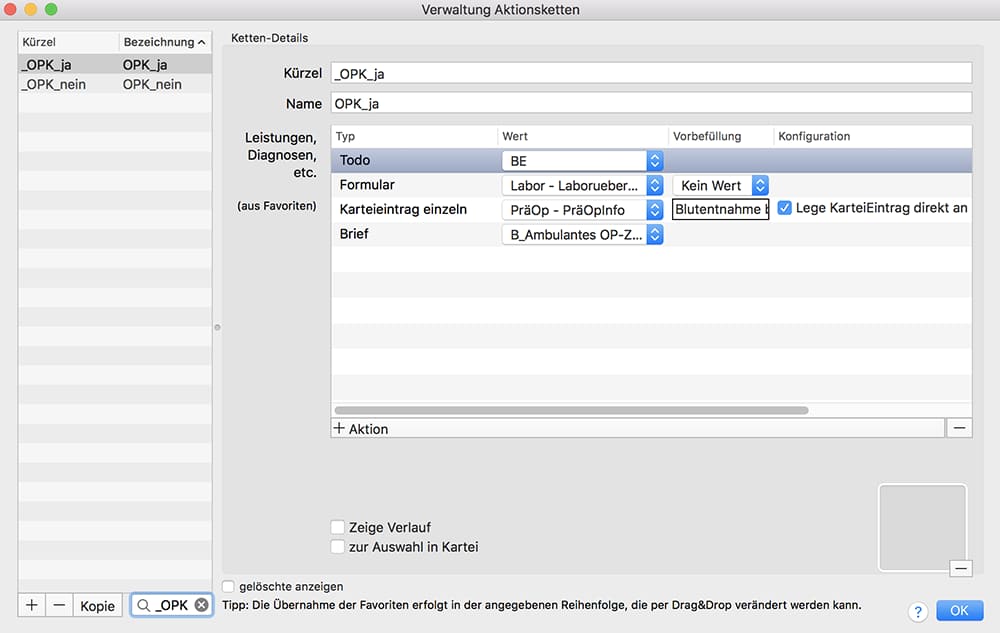Uncheck Lege KarteiEintrag direkt an
Screen dimensions: 1000x633
click(784, 208)
